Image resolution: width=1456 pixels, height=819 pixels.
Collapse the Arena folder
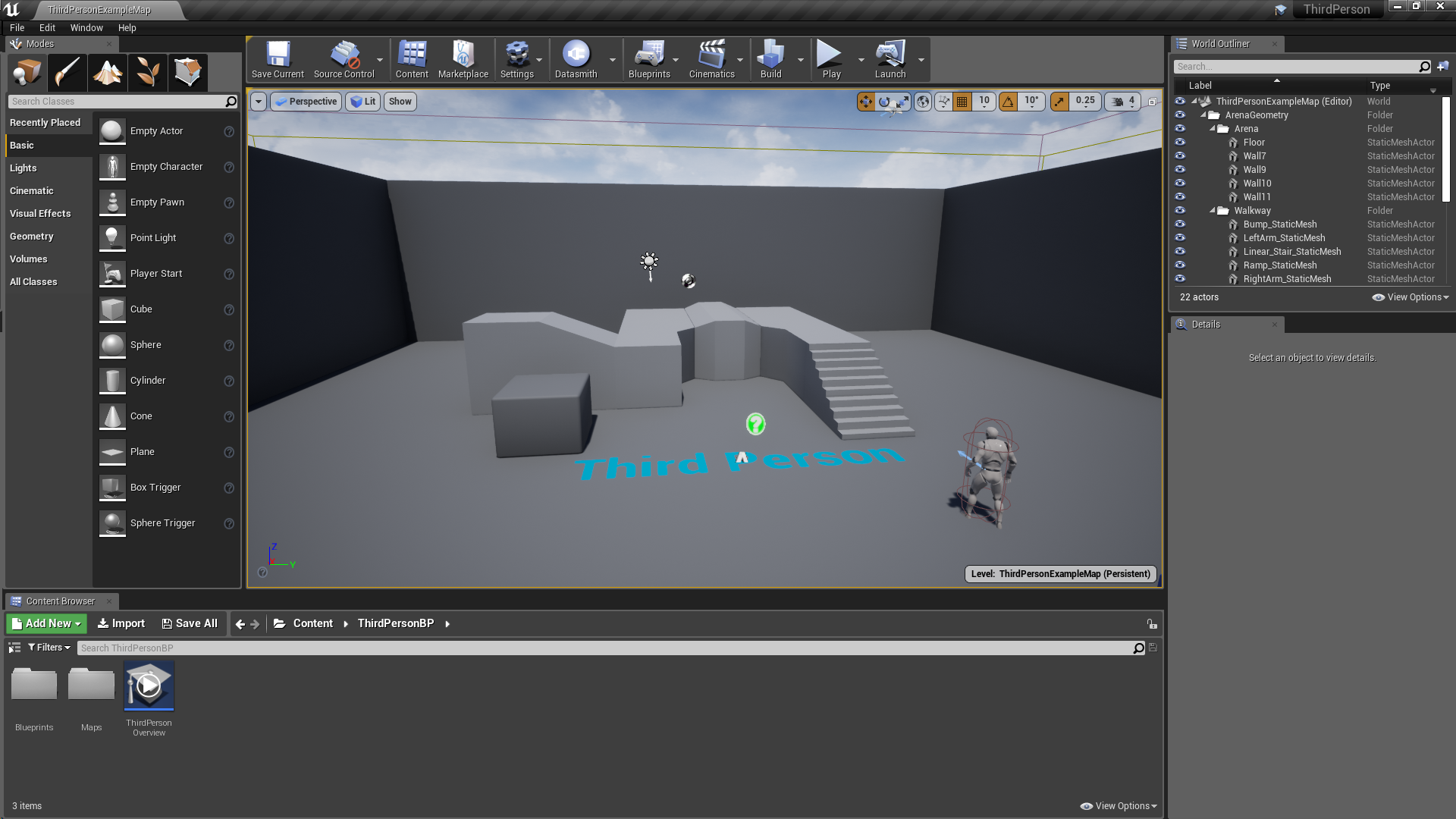click(x=1213, y=128)
